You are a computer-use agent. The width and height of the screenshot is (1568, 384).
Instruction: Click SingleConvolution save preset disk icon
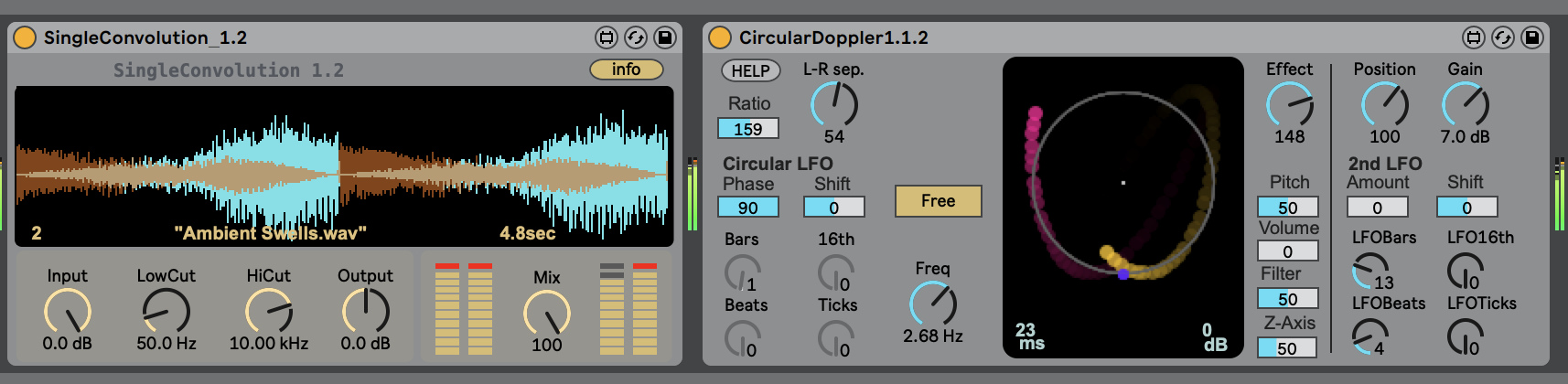pos(665,37)
